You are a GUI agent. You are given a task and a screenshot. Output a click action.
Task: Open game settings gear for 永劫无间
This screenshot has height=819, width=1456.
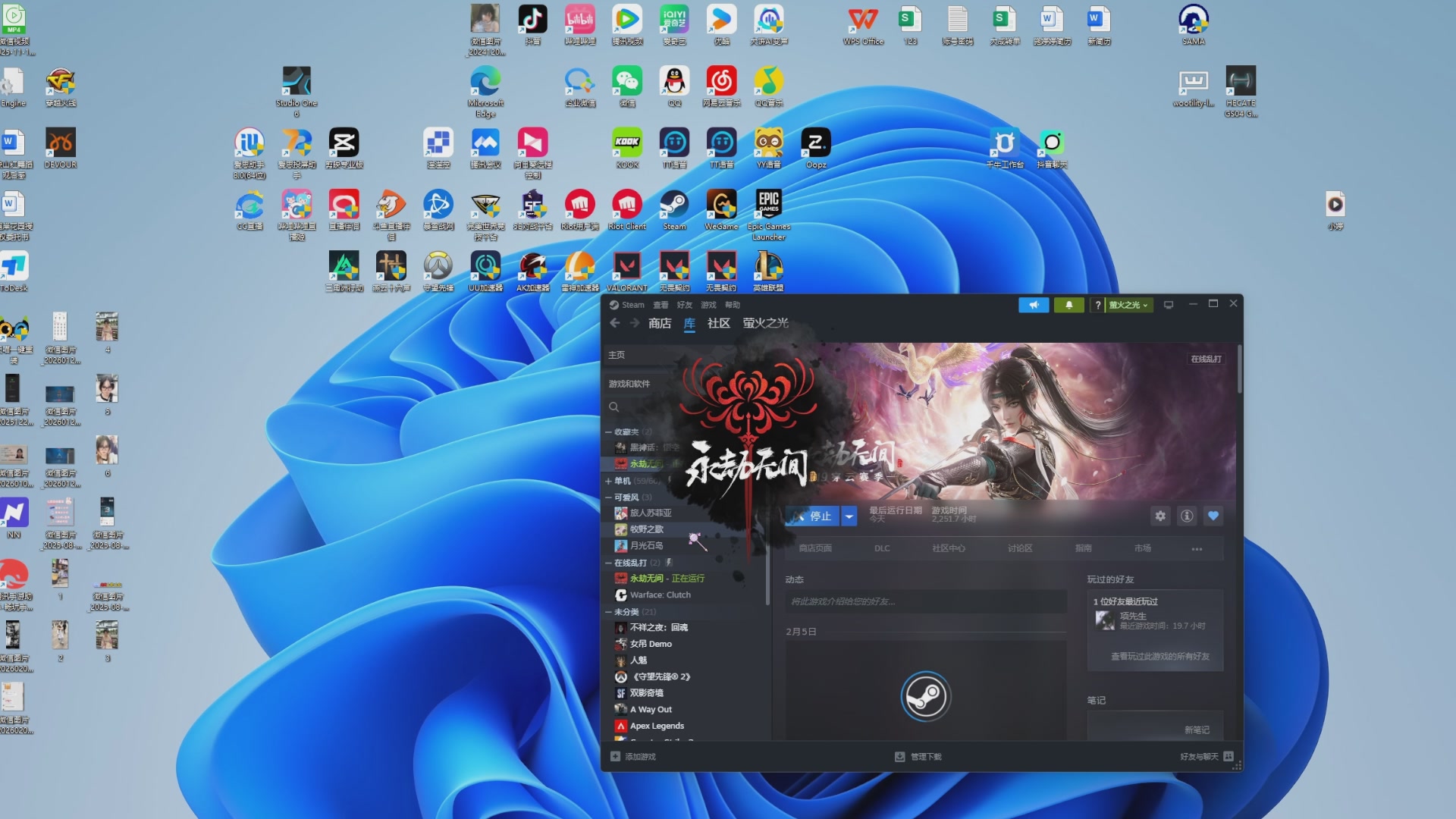click(1160, 516)
